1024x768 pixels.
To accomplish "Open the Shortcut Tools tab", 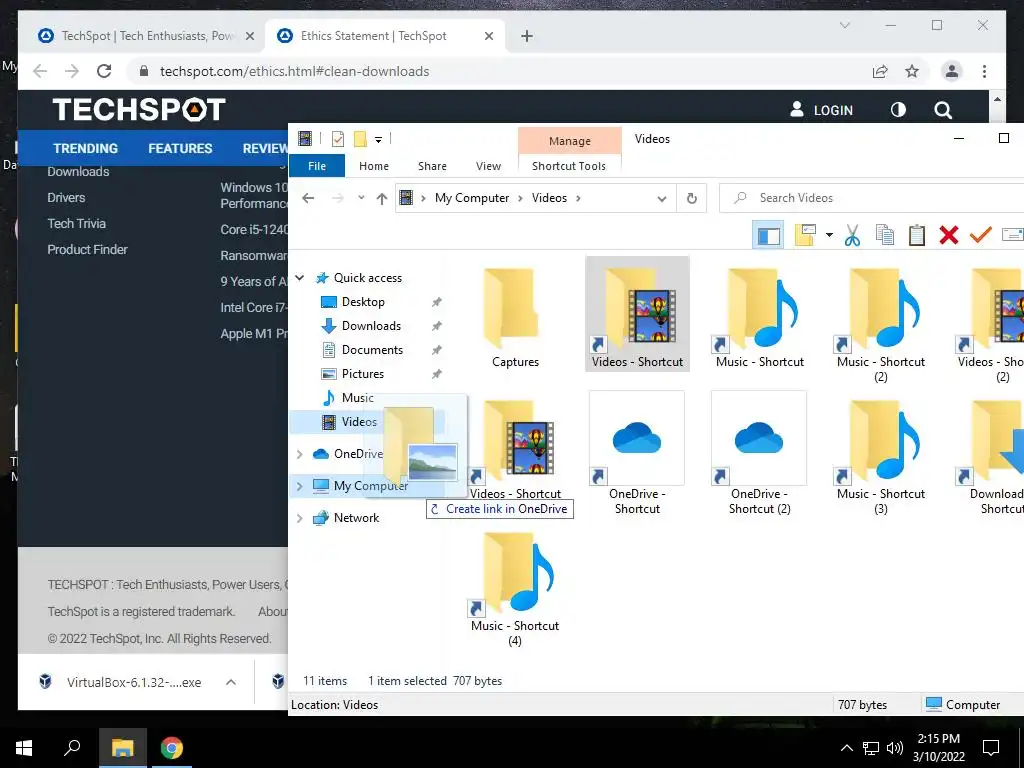I will (x=569, y=166).
